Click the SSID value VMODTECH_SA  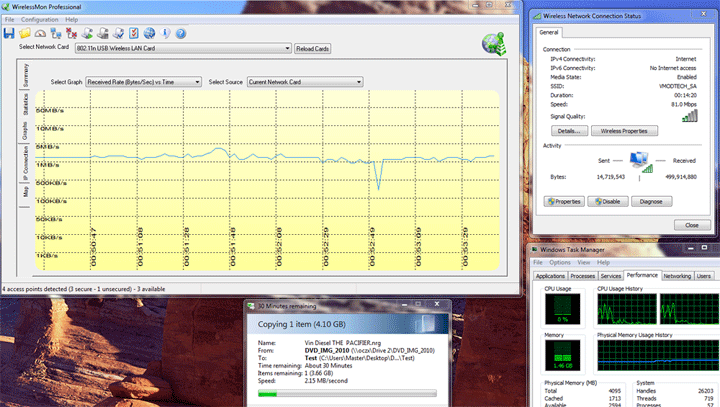pos(678,86)
